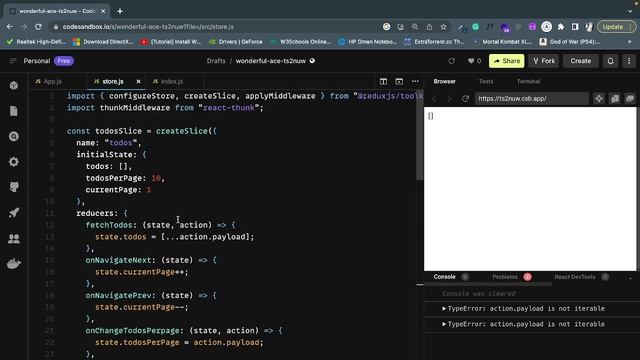Expand the second TypeError console entry

[444, 324]
